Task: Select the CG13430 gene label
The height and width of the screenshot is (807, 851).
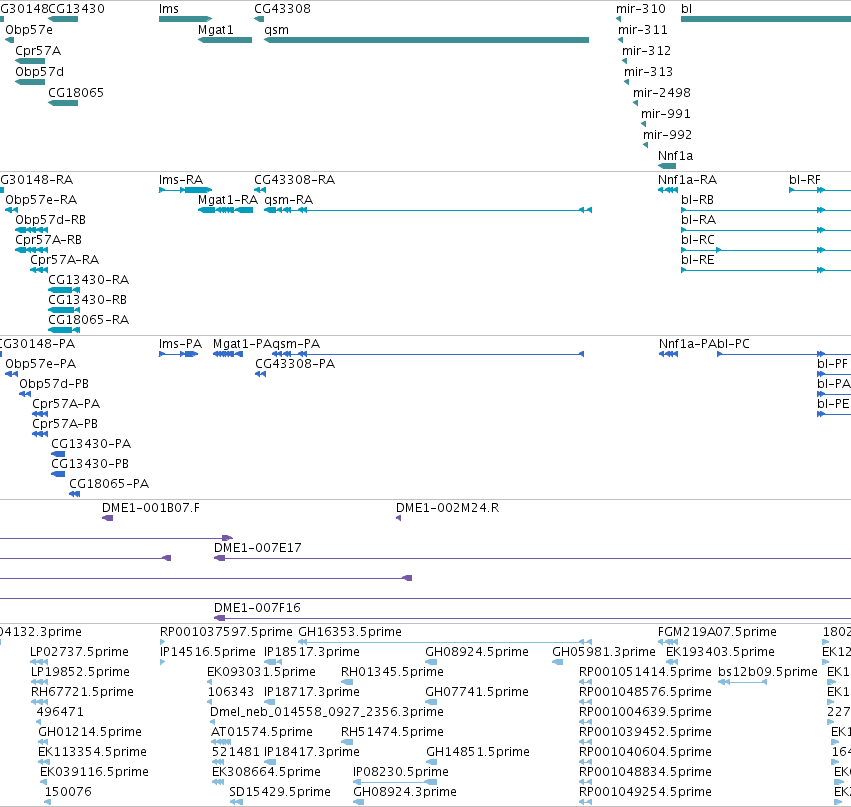Action: 77,9
